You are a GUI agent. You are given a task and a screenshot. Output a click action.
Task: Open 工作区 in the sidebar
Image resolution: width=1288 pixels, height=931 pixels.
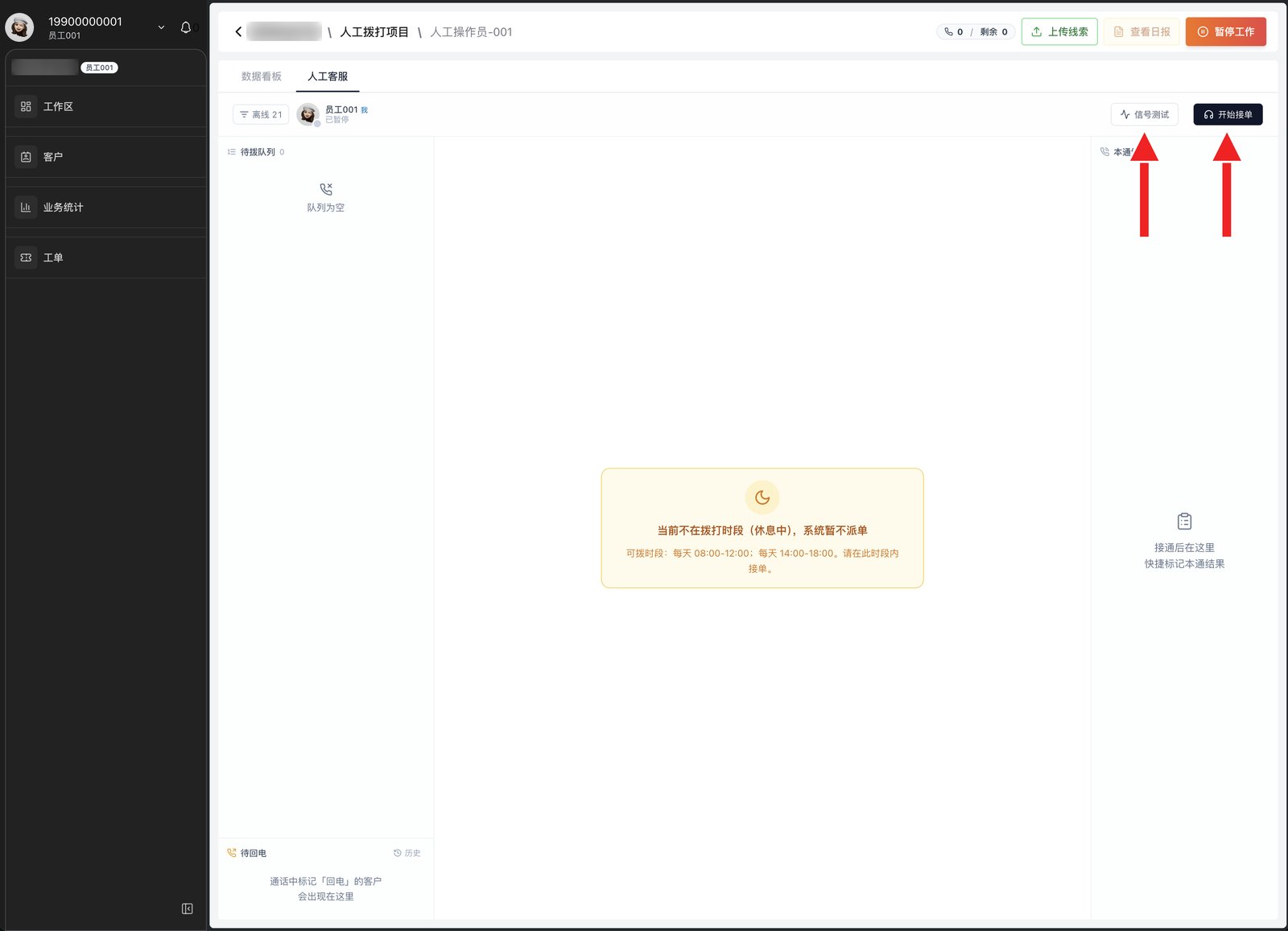105,106
